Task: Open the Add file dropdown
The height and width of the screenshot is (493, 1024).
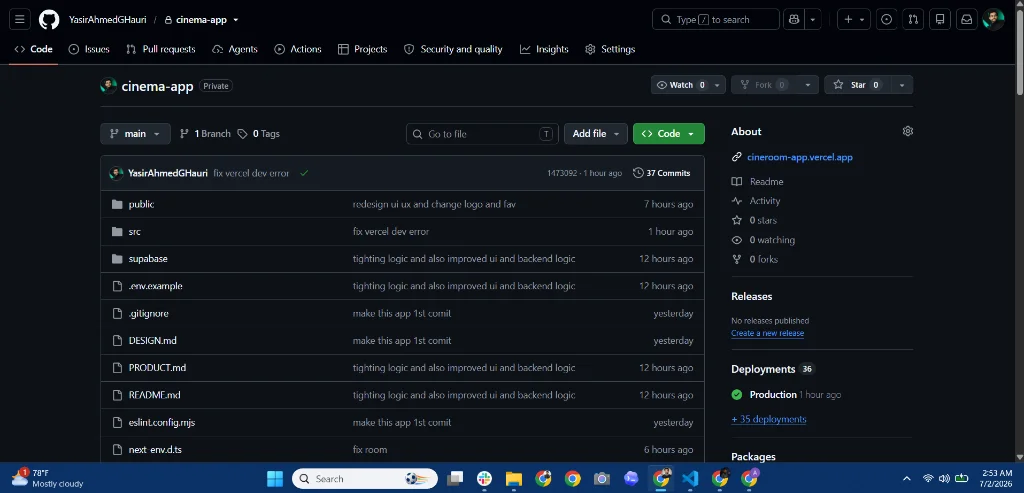Action: (596, 134)
